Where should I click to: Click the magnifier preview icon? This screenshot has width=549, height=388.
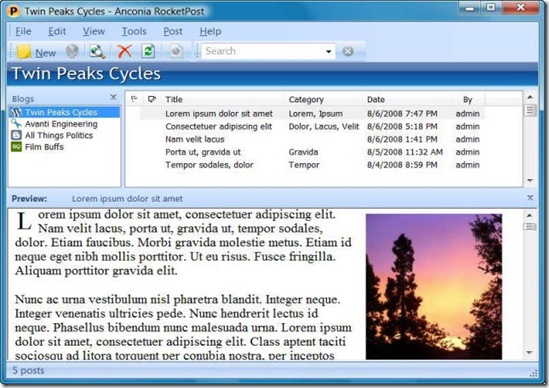[97, 51]
